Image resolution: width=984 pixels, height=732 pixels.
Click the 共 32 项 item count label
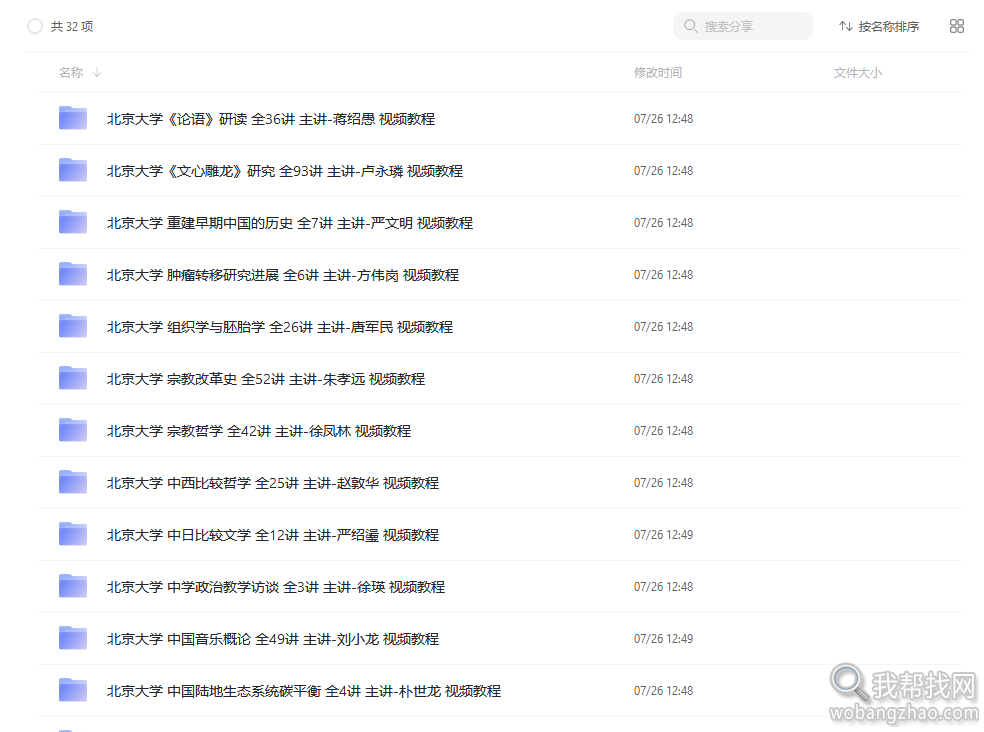click(72, 26)
